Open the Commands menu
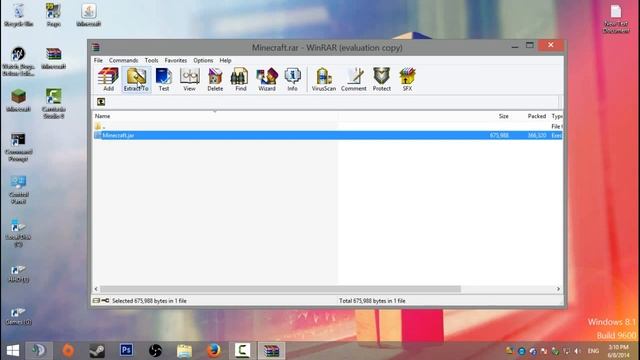Viewport: 640px width, 360px height. tap(123, 60)
